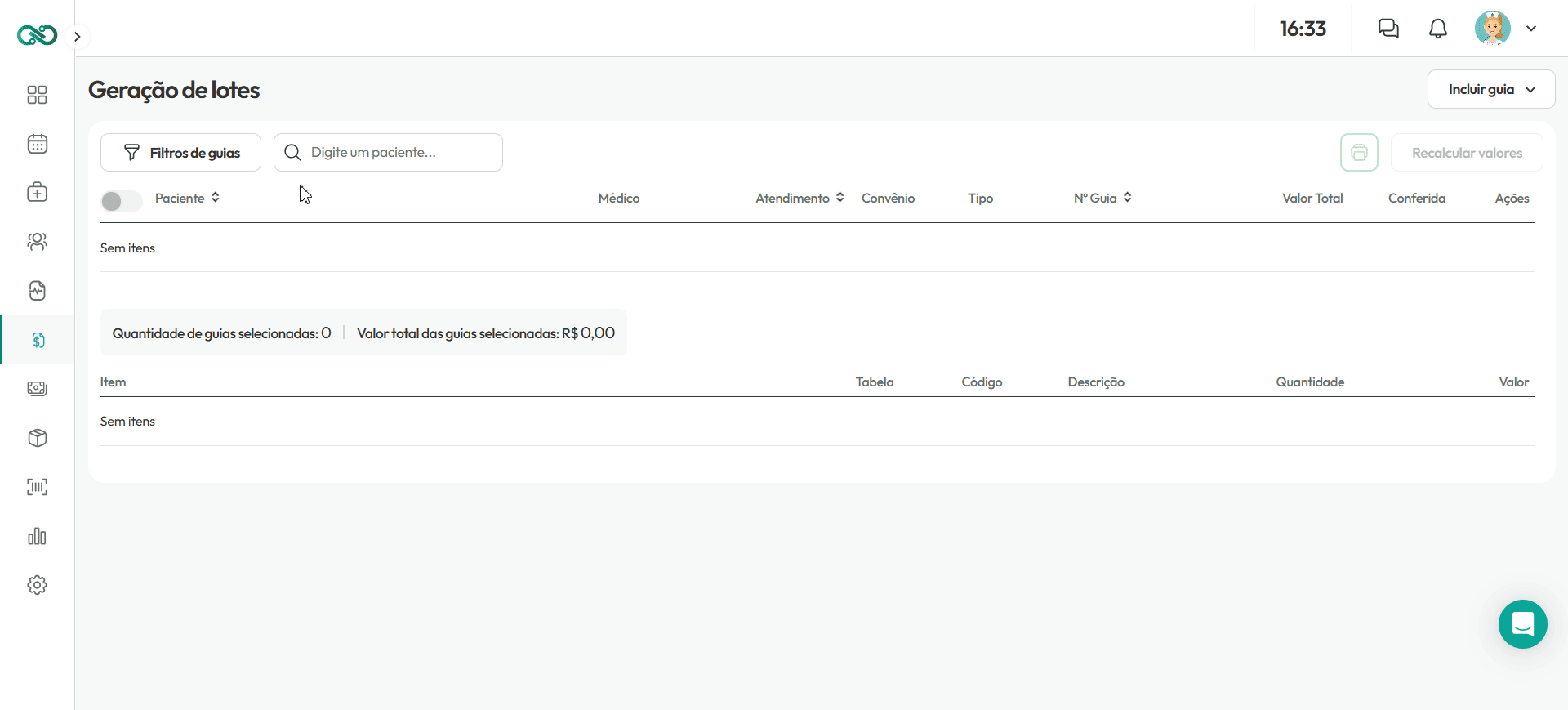
Task: Sort by the Nº Guia column header
Action: [1102, 198]
